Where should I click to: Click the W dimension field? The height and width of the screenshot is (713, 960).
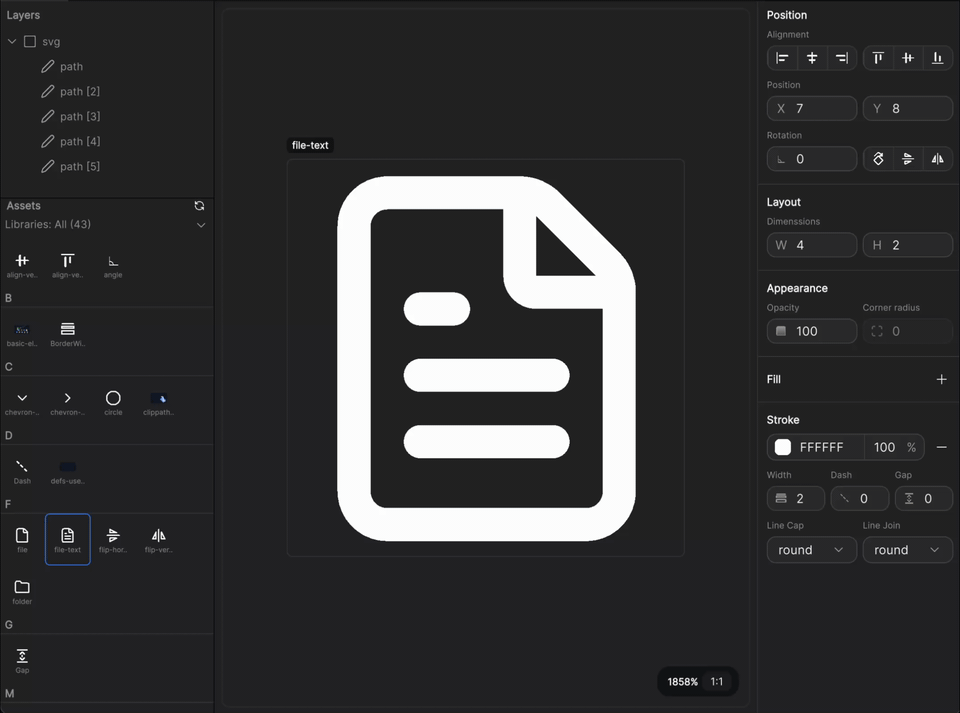click(811, 245)
